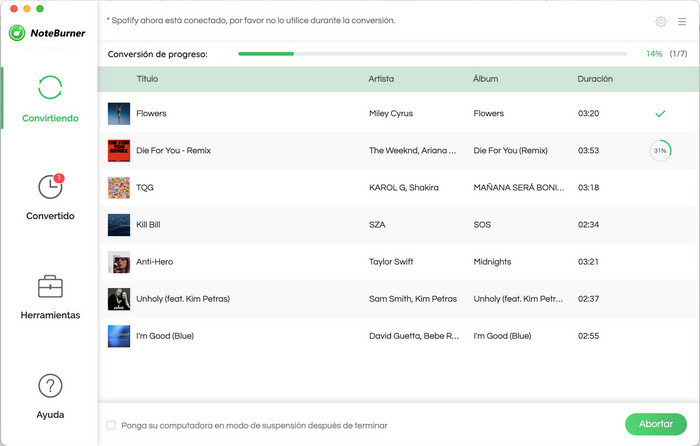Click the 14% progress percentage
This screenshot has width=700, height=446.
pos(654,54)
